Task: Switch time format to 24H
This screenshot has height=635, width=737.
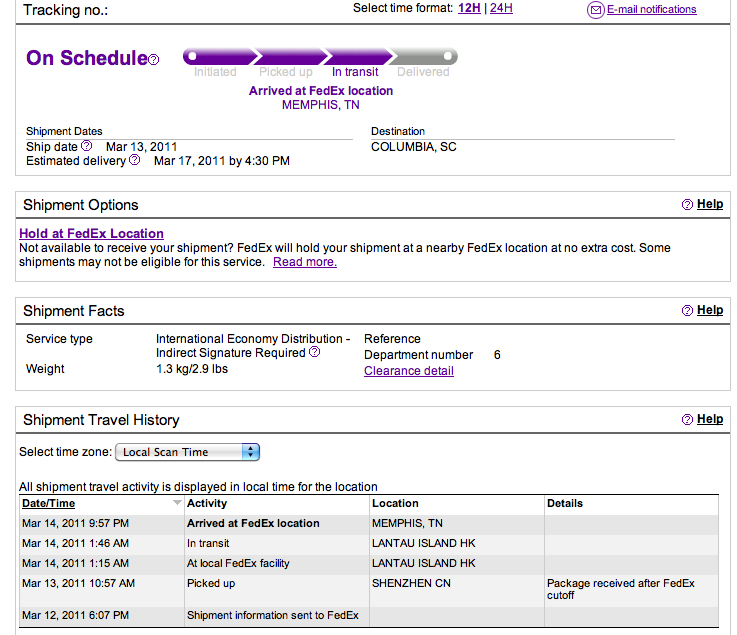Action: click(501, 8)
